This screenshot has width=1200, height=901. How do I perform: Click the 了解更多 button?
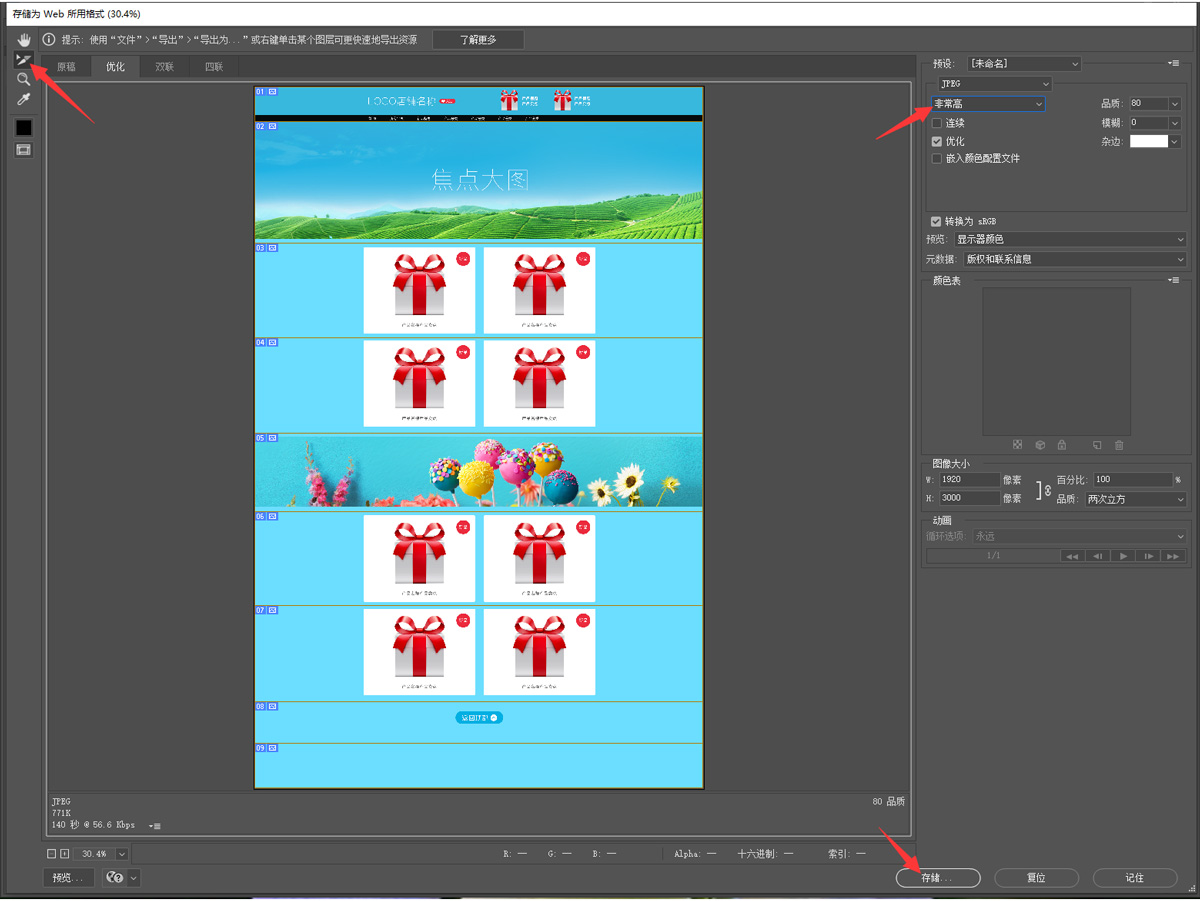pos(478,40)
